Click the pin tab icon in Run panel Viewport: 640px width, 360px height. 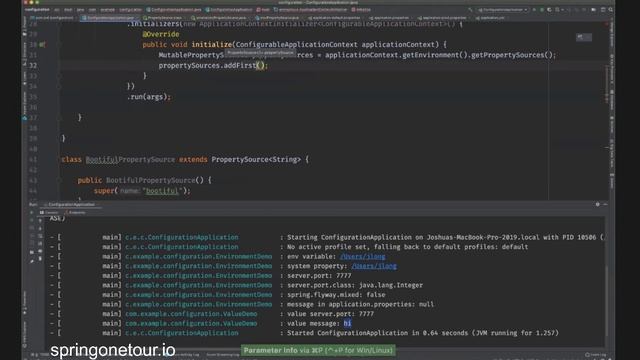pyautogui.click(x=32, y=261)
